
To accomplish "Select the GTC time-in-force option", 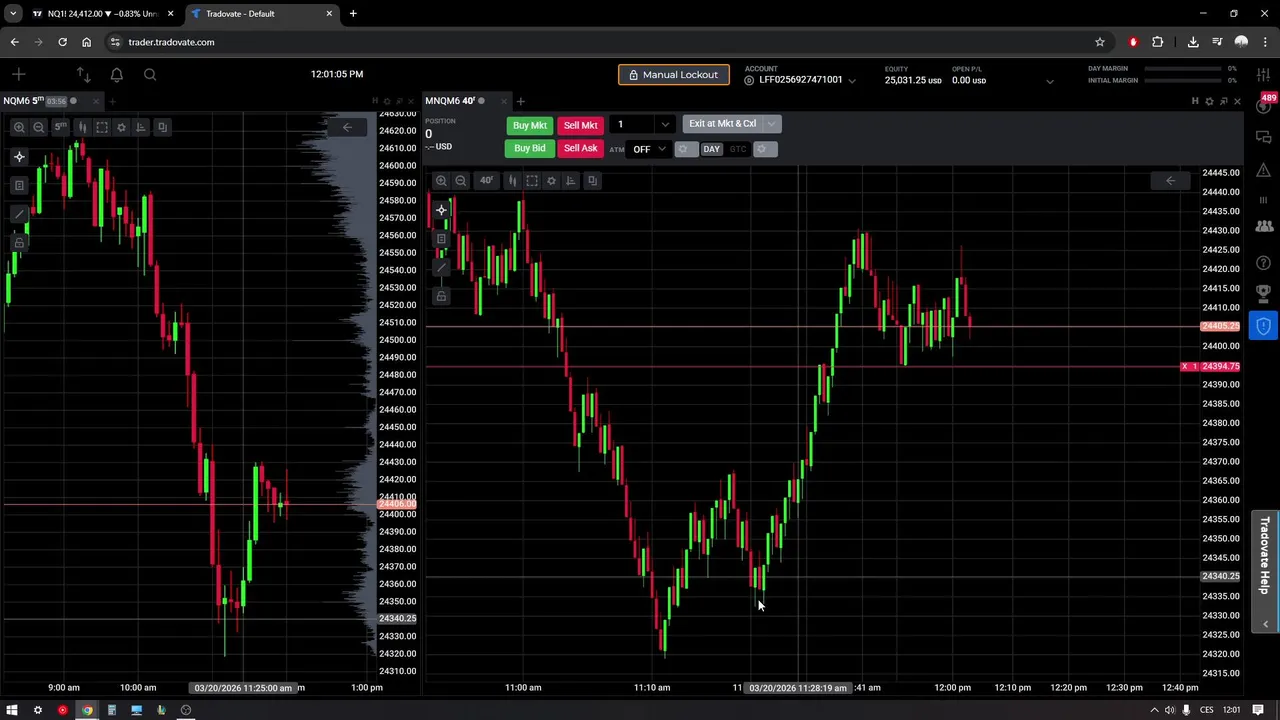I will click(737, 150).
